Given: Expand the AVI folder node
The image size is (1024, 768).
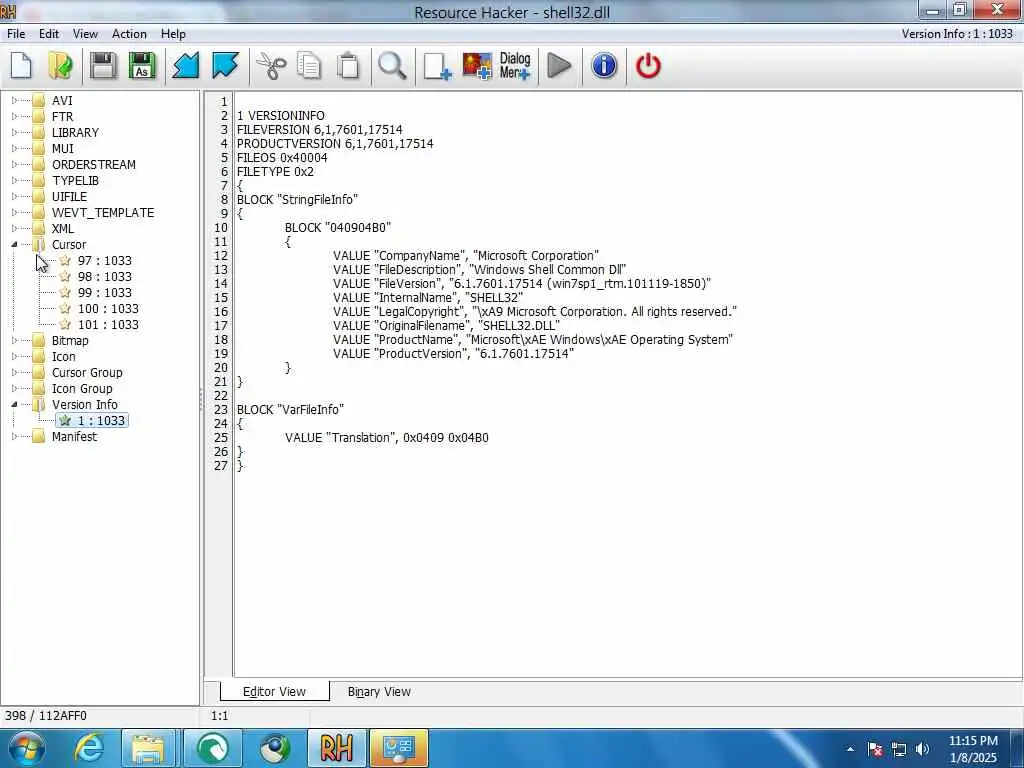Looking at the screenshot, I should click(14, 101).
